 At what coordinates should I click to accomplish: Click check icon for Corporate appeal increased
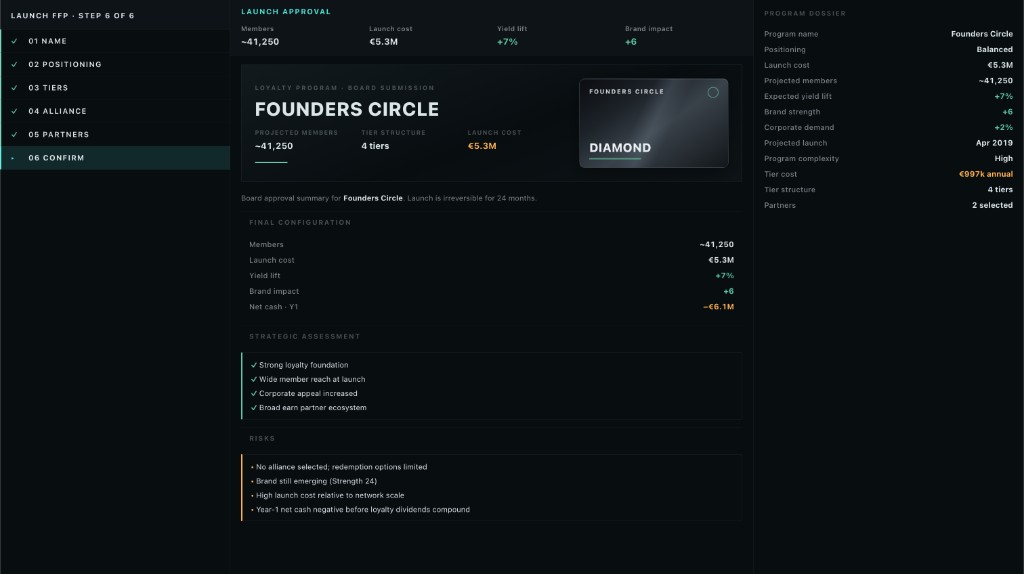[254, 394]
